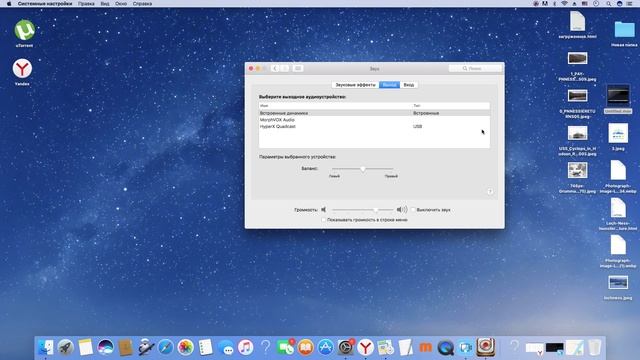Select the USS_Cyclops jpeg desktop thumbnail
This screenshot has height=360, width=640.
578,133
